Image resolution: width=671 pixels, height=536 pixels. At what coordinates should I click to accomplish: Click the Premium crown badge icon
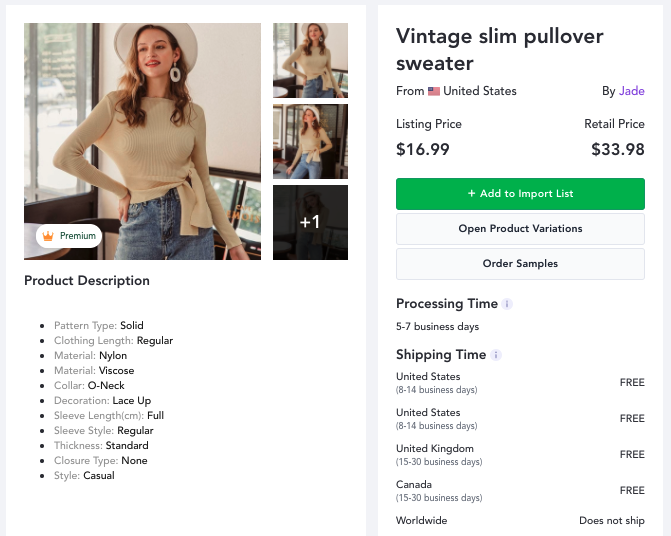[x=48, y=236]
